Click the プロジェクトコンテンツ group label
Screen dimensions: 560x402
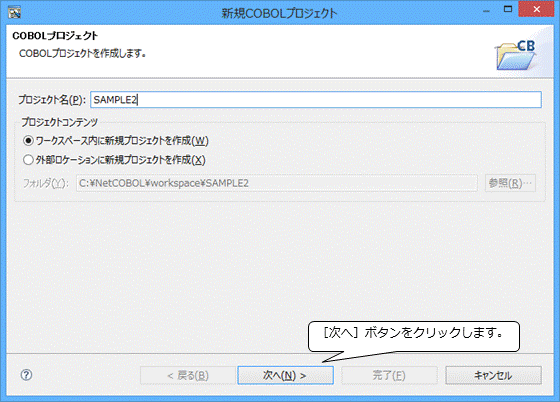point(59,122)
